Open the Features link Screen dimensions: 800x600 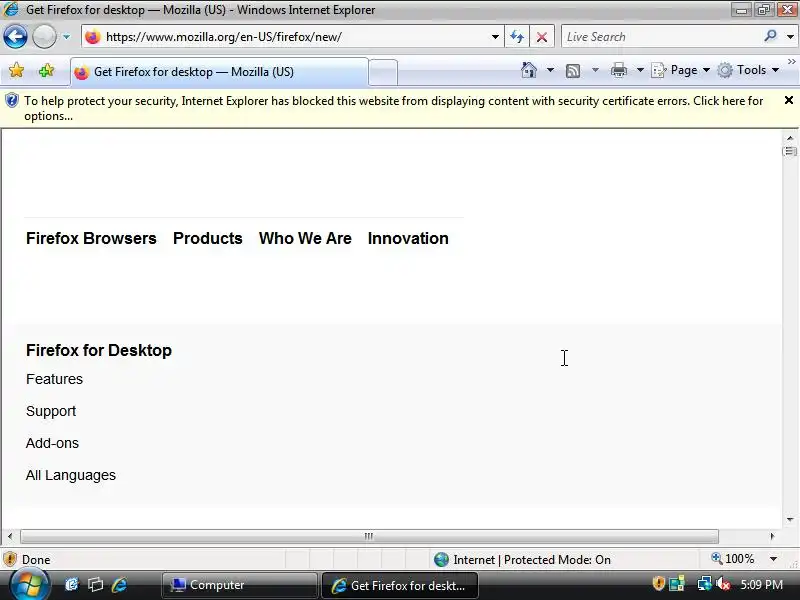coord(55,379)
